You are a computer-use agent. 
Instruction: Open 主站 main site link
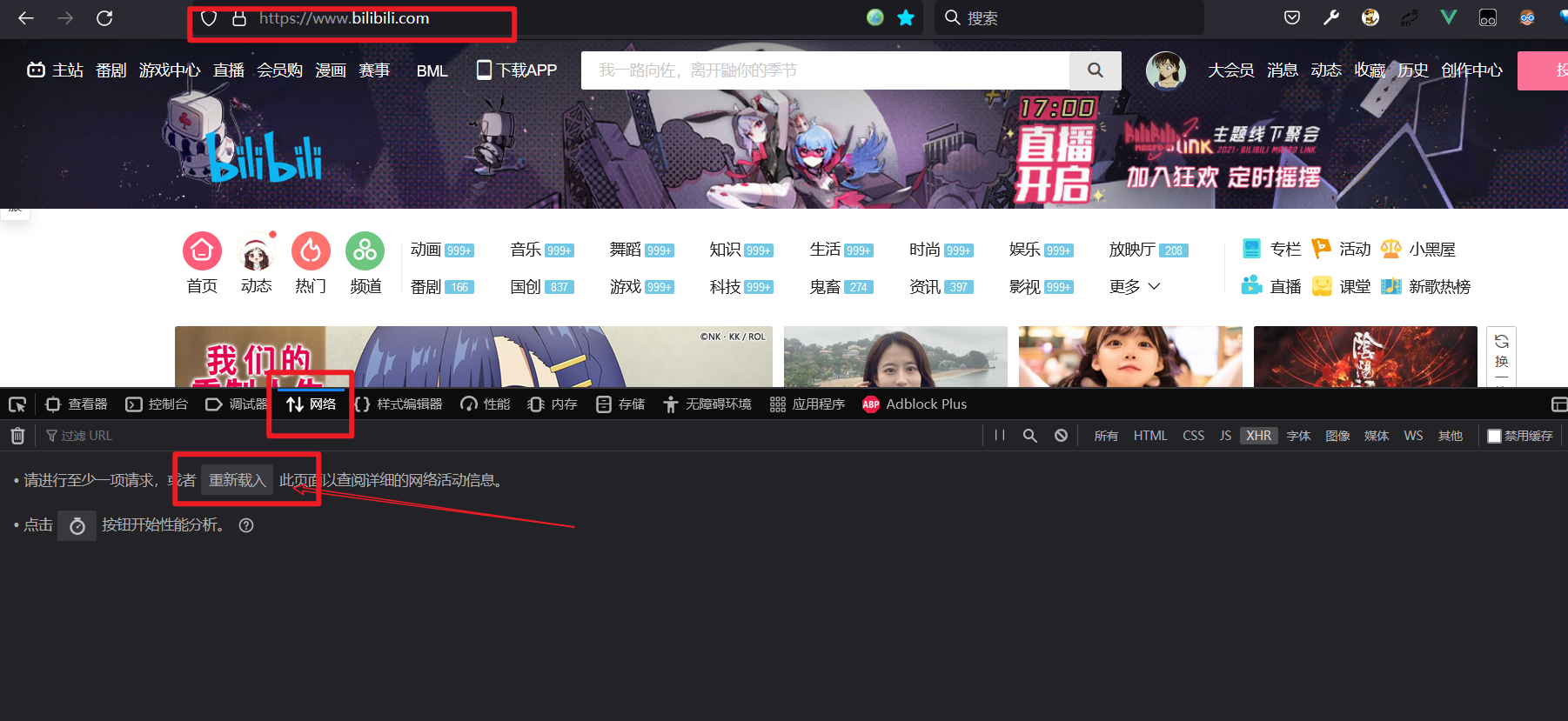55,70
